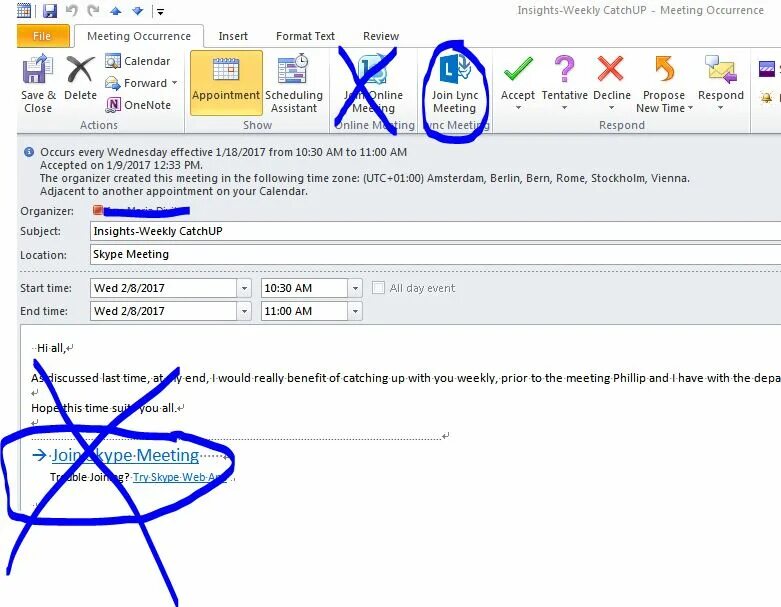Click the calendar icon in the title bar

(x=24, y=10)
